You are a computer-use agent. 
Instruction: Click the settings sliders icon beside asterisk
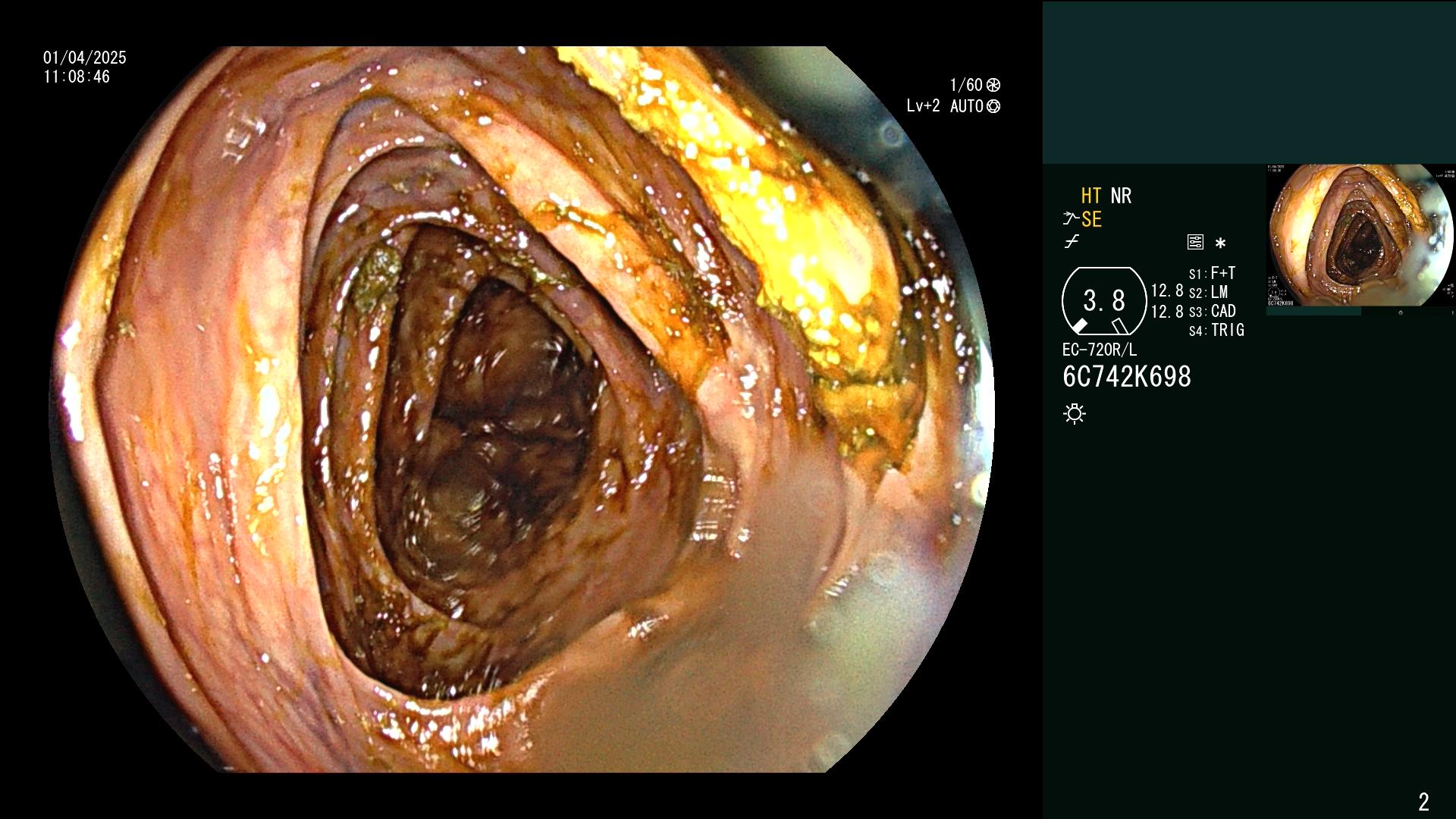pos(1195,242)
